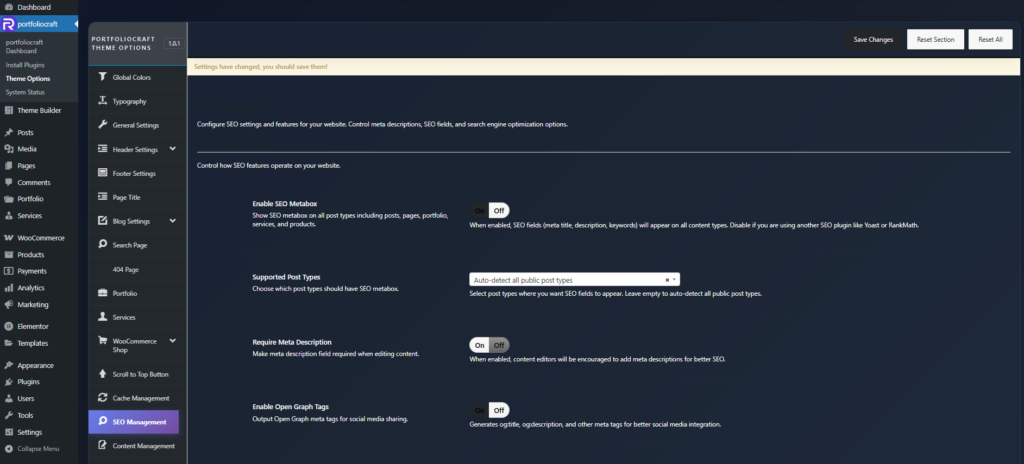1024x464 pixels.
Task: Expand the Header Settings submenu chevron
Action: 173,149
